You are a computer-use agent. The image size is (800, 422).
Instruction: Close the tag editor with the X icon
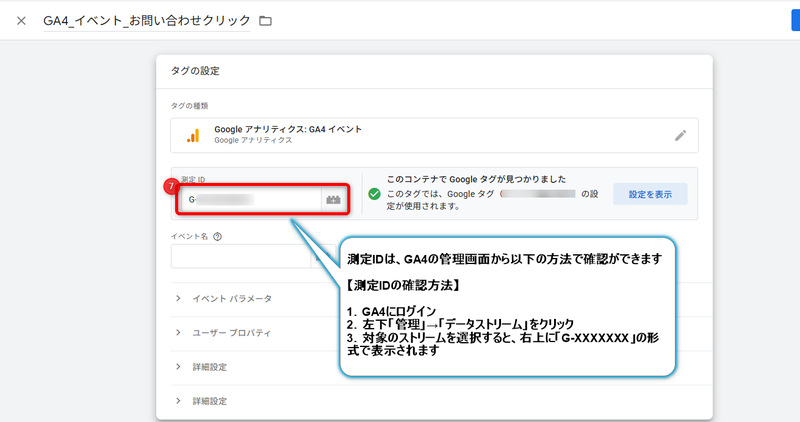pyautogui.click(x=21, y=21)
